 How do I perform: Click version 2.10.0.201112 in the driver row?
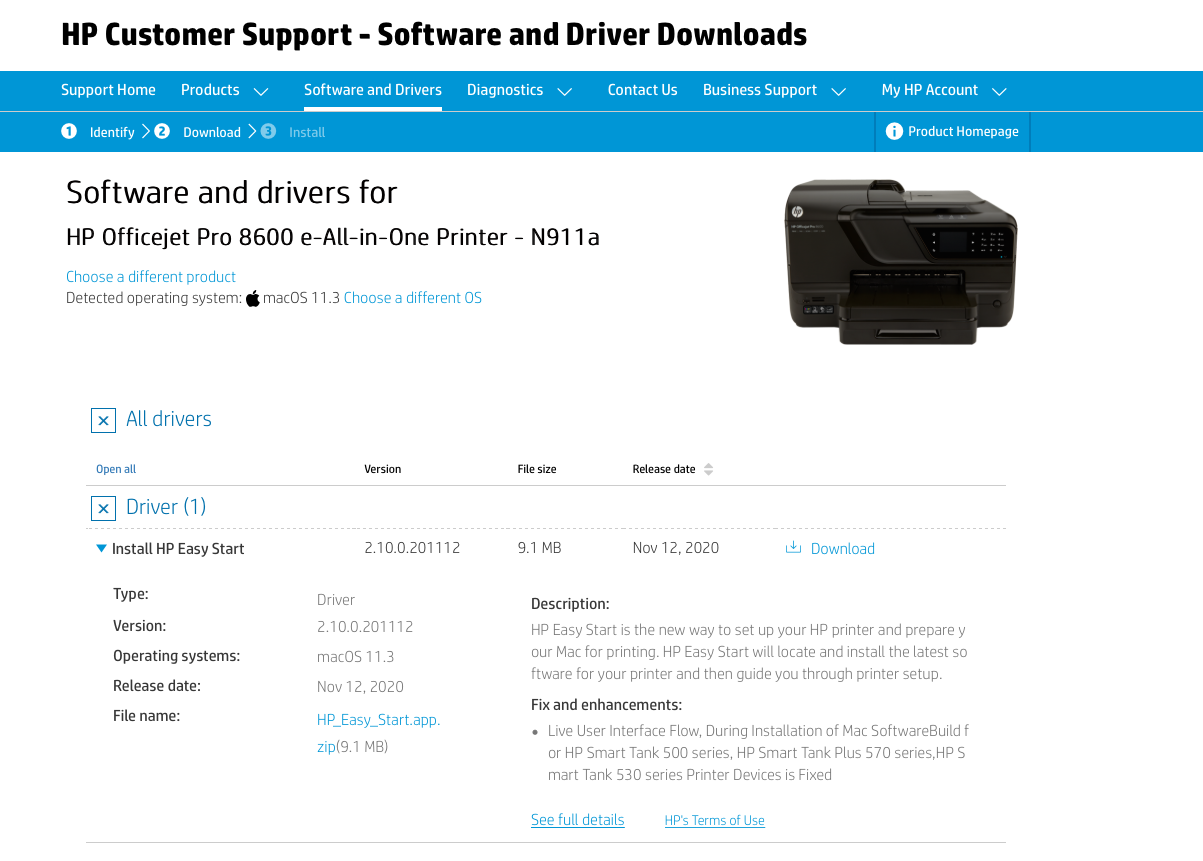[412, 548]
